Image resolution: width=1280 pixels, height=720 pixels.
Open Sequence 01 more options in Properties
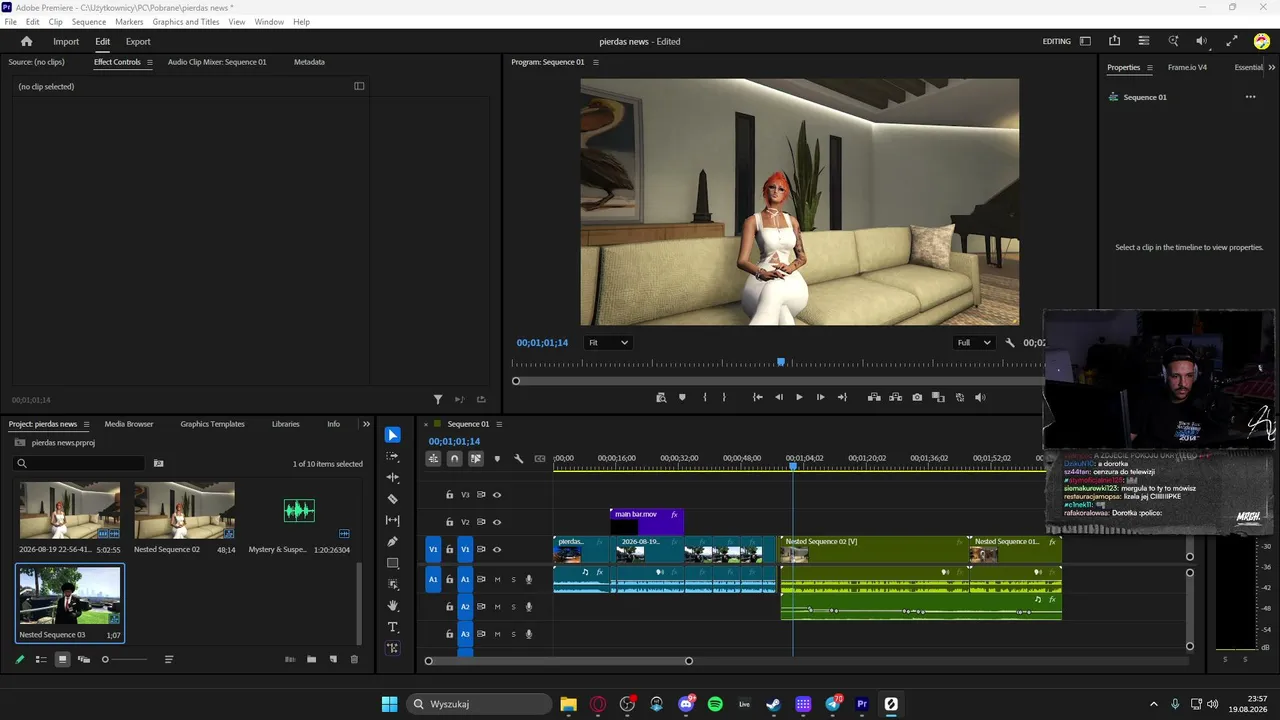tap(1250, 97)
